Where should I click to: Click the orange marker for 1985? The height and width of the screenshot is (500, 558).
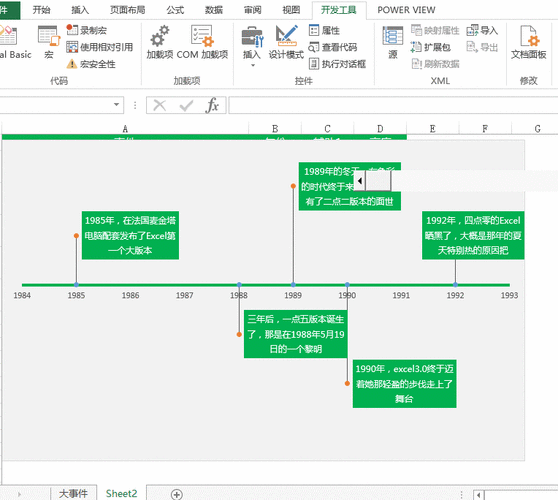pyautogui.click(x=76, y=236)
